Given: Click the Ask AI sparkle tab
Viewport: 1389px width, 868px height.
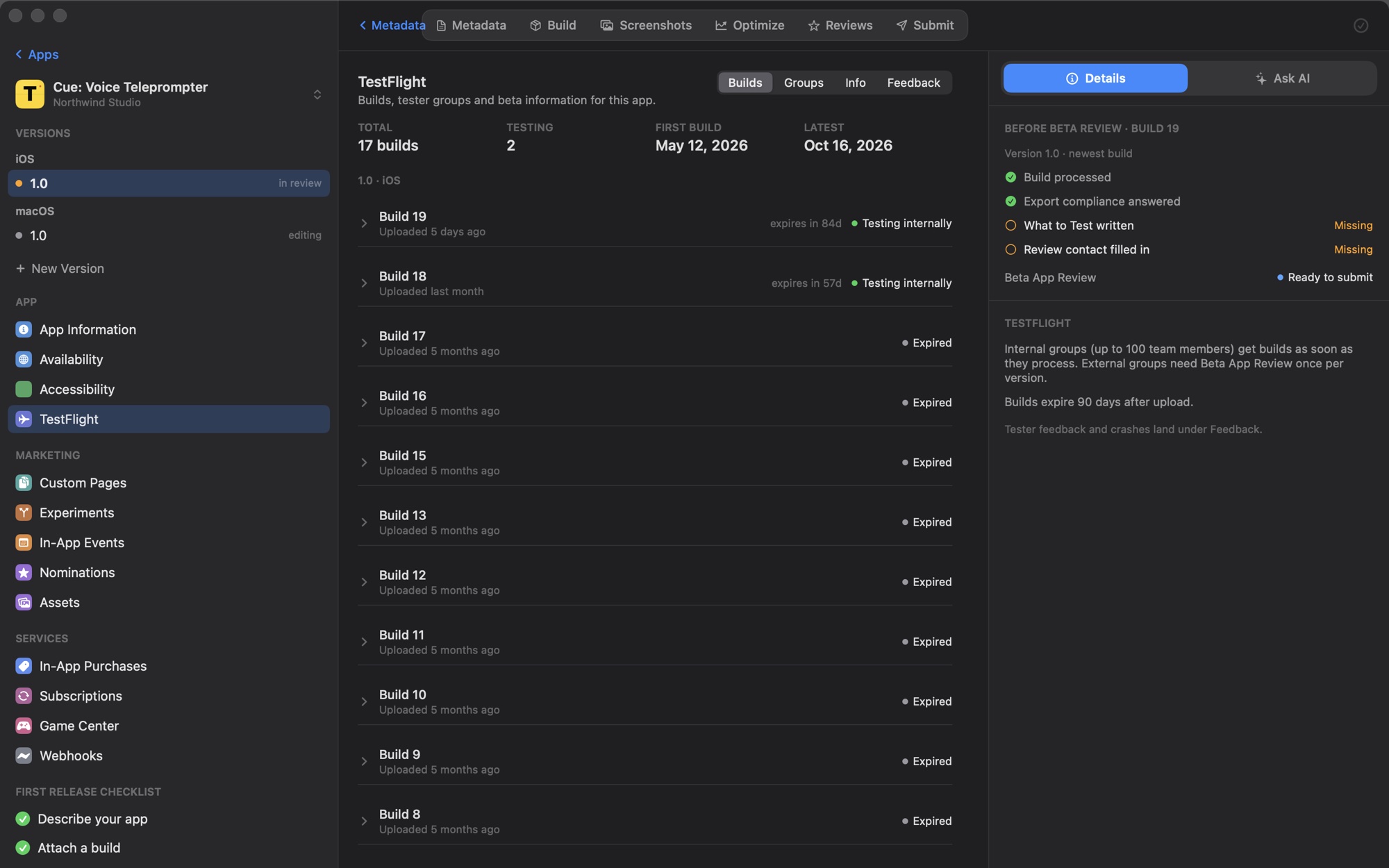Looking at the screenshot, I should pos(1282,78).
